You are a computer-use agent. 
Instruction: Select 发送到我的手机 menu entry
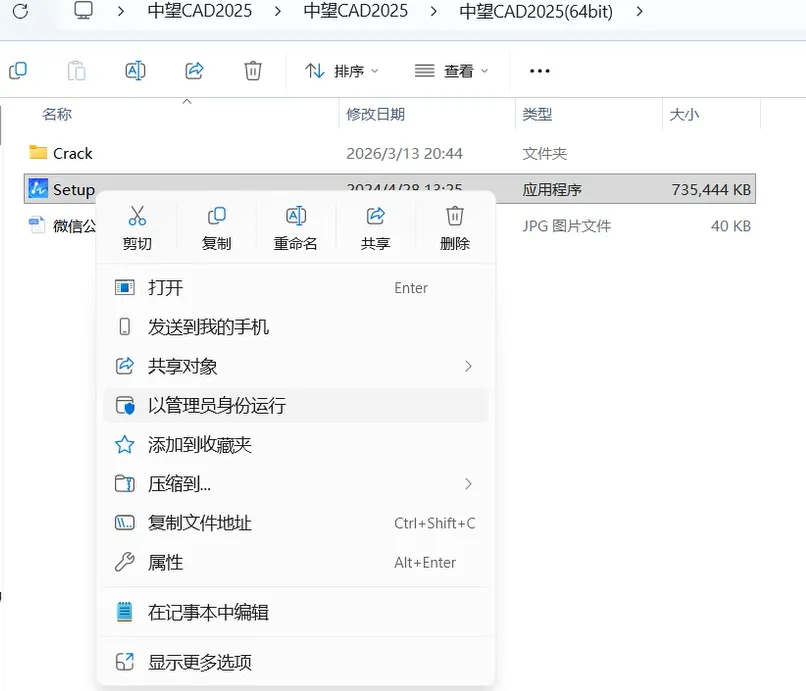pyautogui.click(x=296, y=326)
